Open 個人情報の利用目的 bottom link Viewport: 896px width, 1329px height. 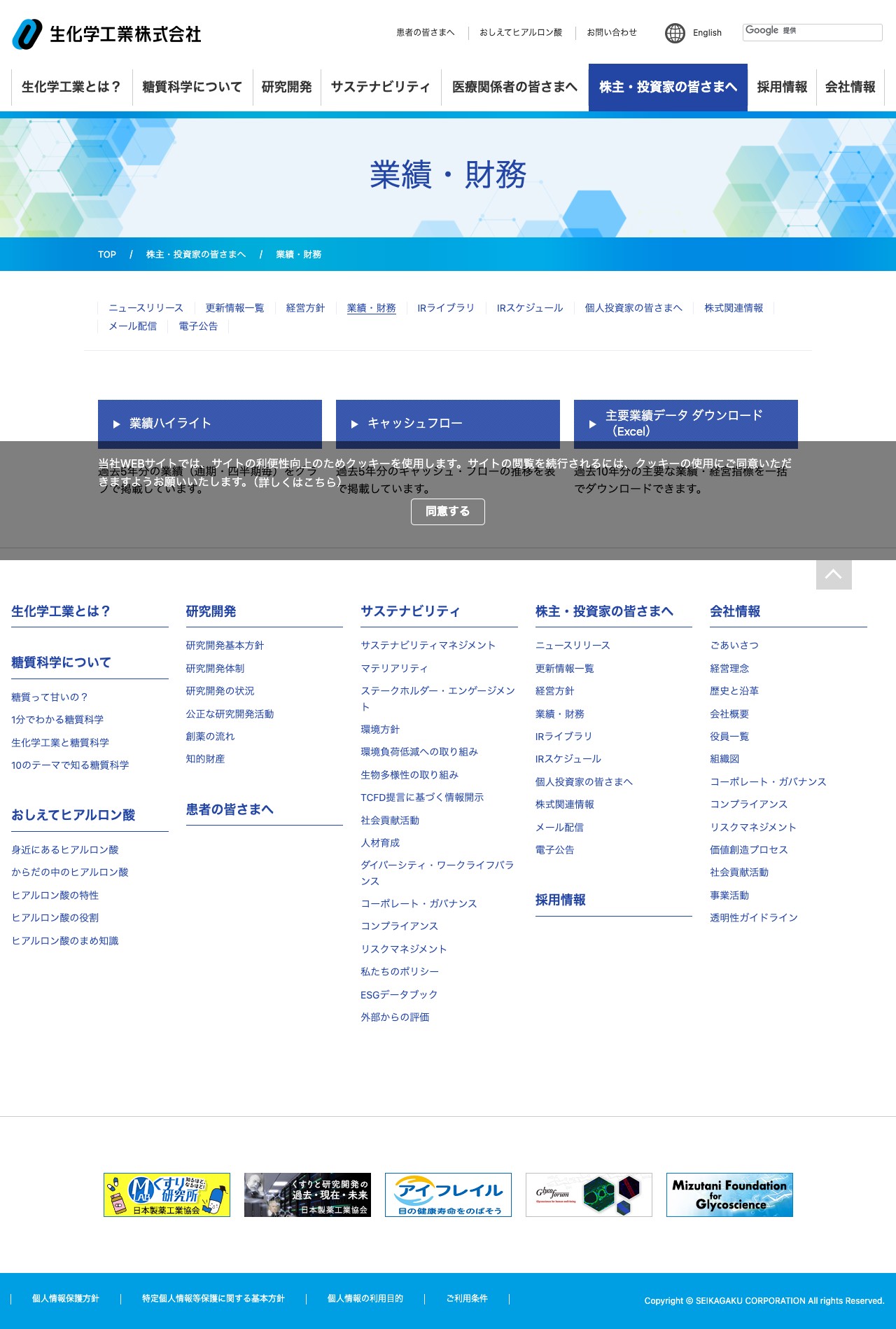(365, 1298)
